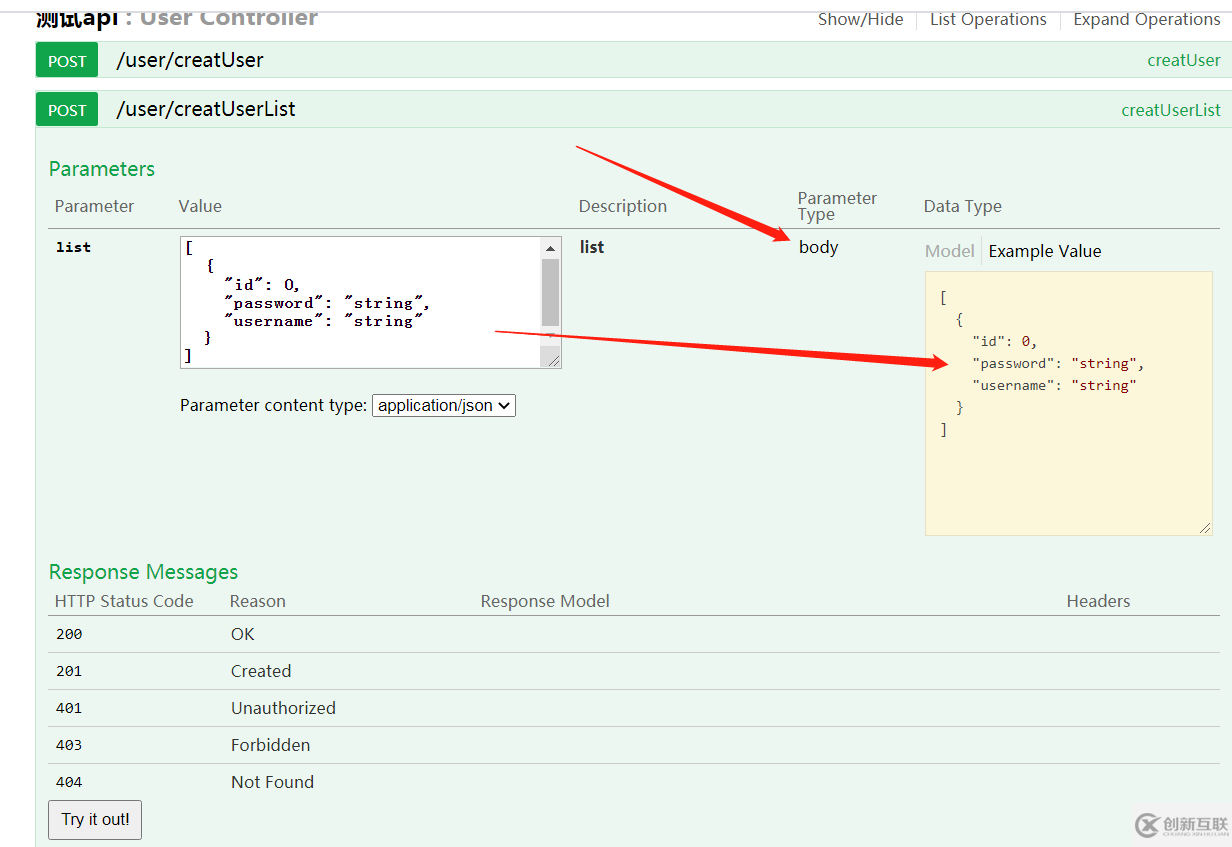Viewport: 1232px width, 847px height.
Task: Click the textarea scrollbar down arrow
Action: [x=551, y=338]
